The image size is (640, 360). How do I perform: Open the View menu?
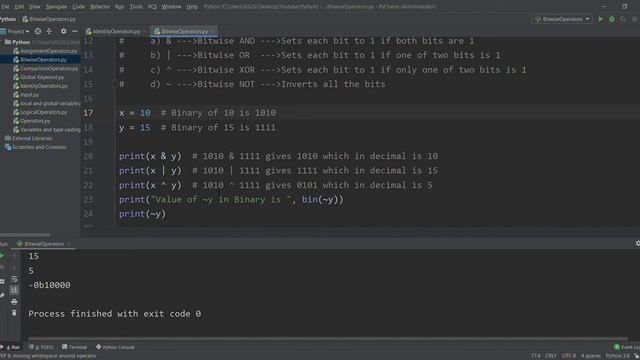tap(34, 7)
